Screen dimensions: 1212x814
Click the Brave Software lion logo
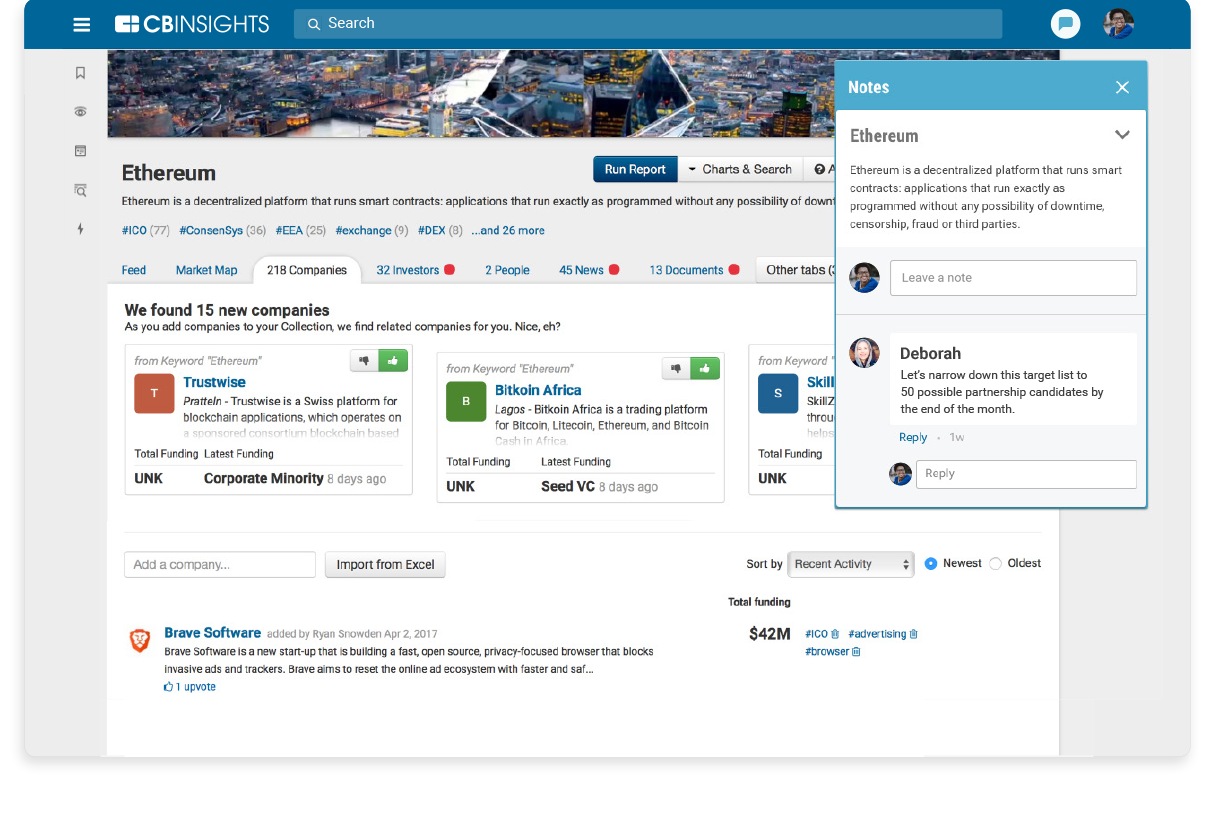[140, 641]
